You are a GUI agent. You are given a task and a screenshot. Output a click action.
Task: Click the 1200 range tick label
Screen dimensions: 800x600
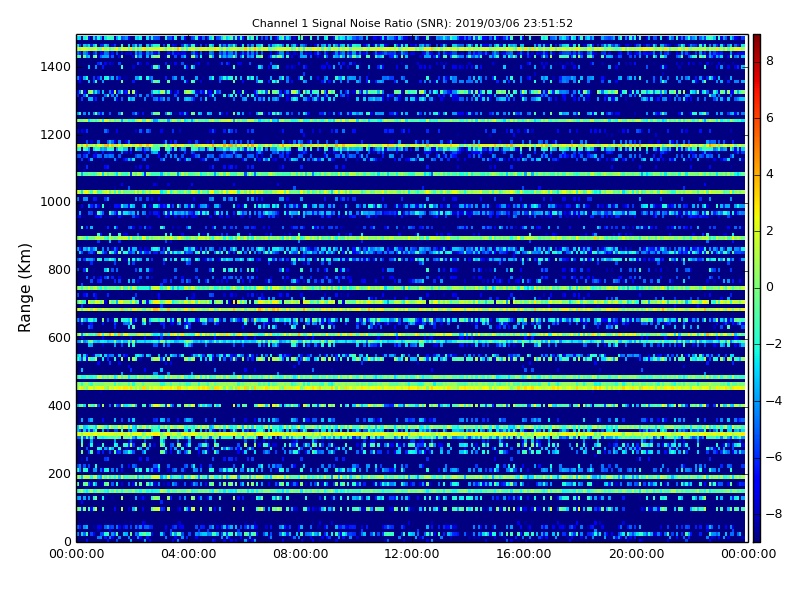coord(56,135)
